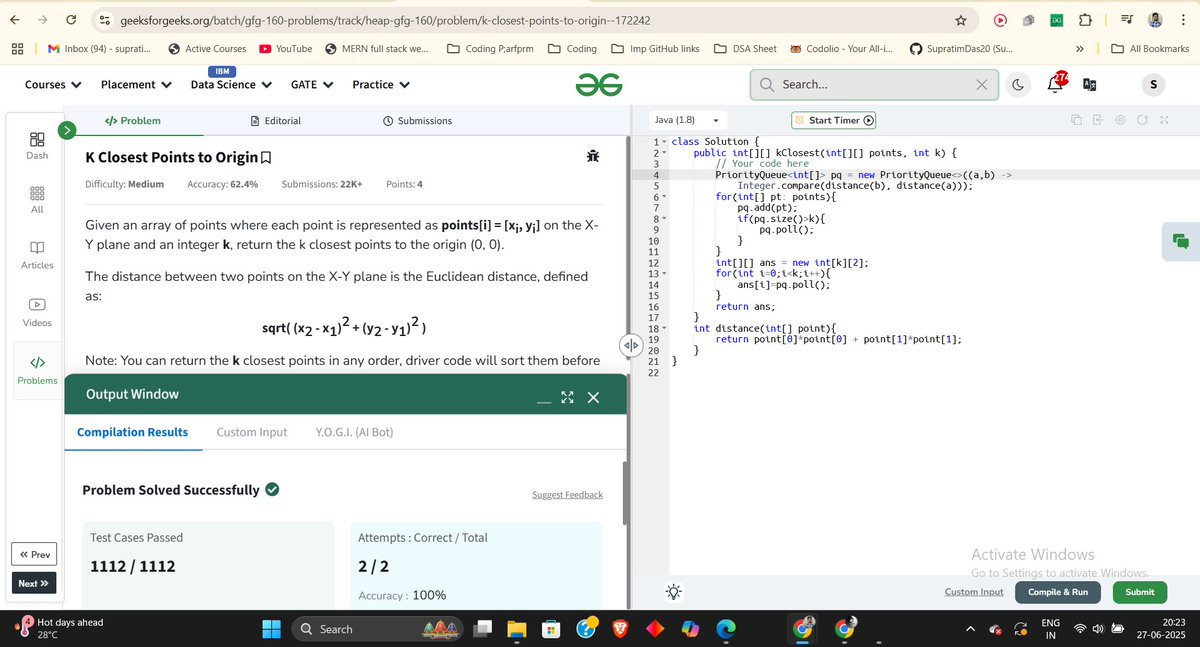Open Articles in the left sidebar
Viewport: 1200px width, 647px height.
(x=37, y=255)
